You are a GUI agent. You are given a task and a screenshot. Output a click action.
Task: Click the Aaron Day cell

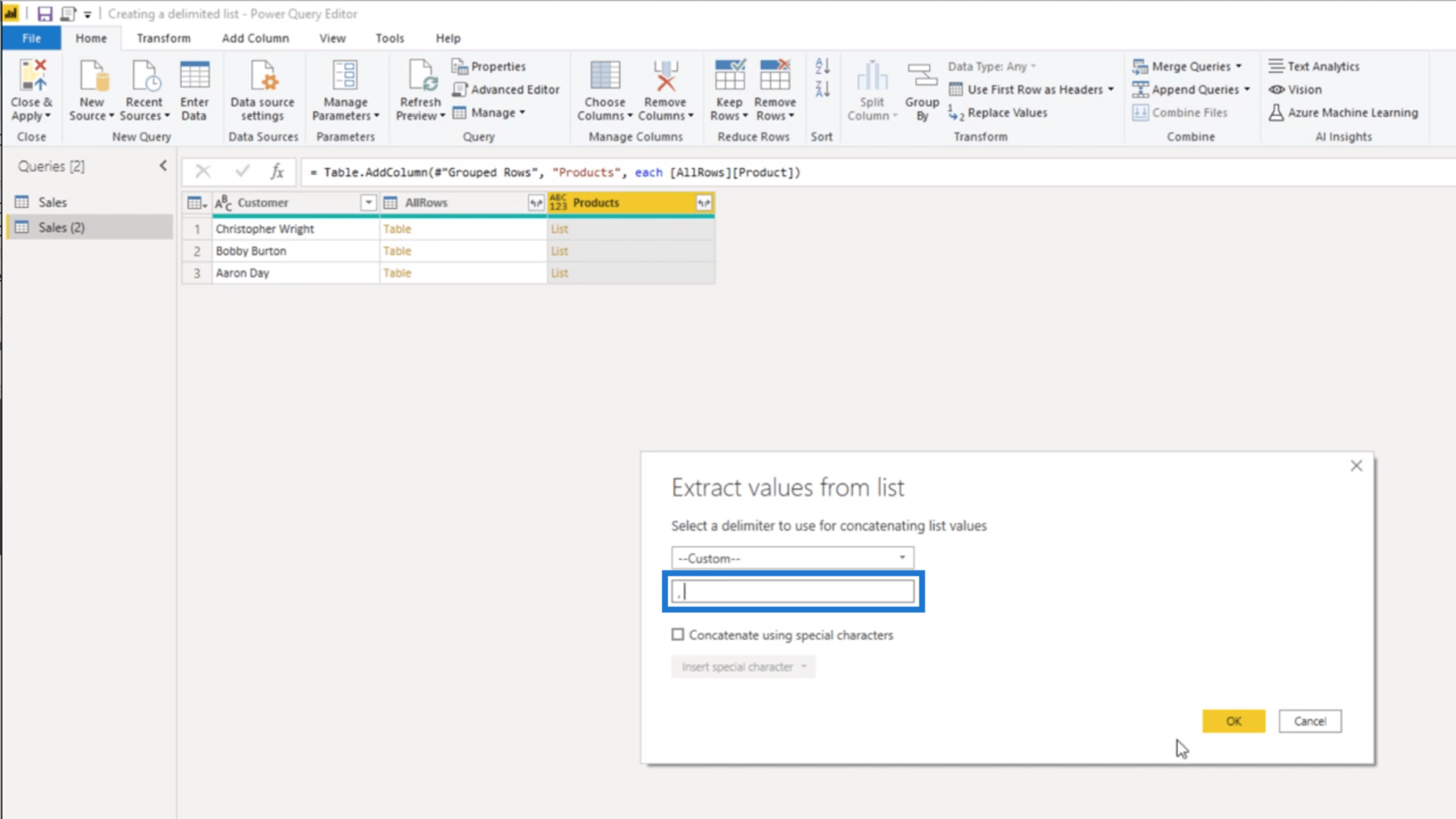296,273
